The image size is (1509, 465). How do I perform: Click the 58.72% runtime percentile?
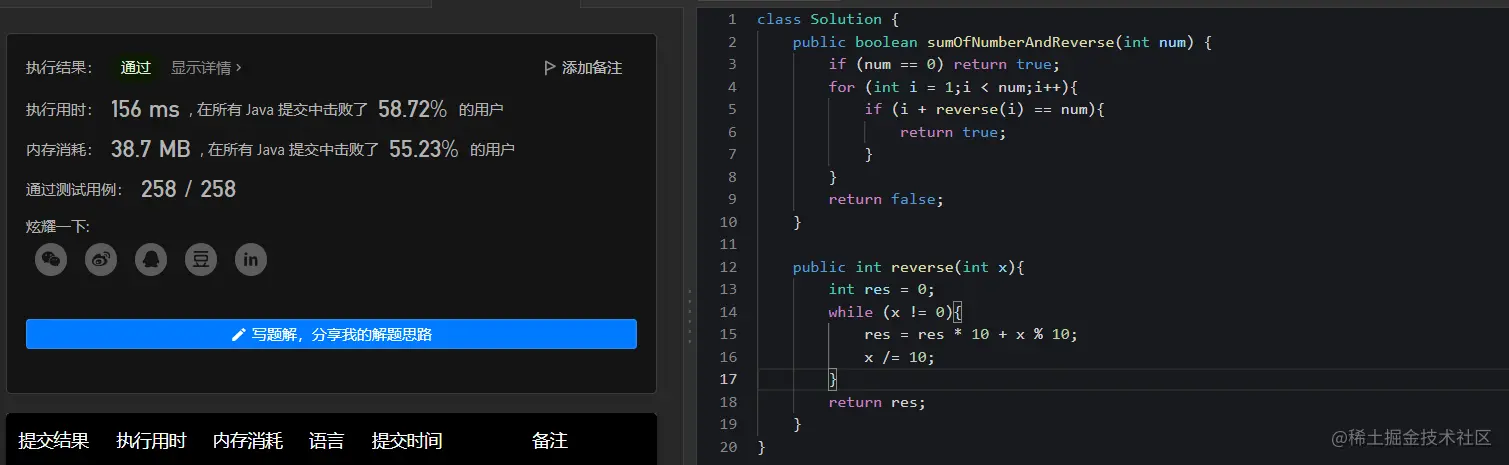coord(412,109)
